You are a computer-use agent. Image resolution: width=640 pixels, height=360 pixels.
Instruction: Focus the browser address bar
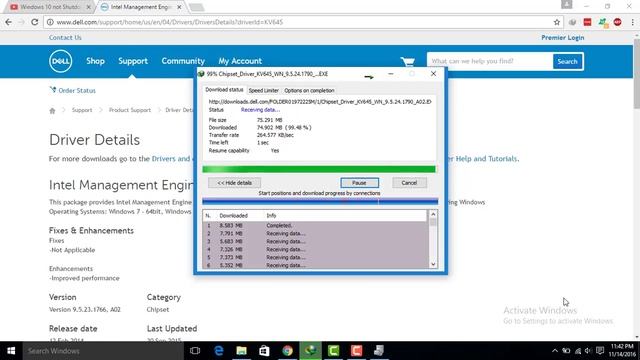click(x=302, y=22)
